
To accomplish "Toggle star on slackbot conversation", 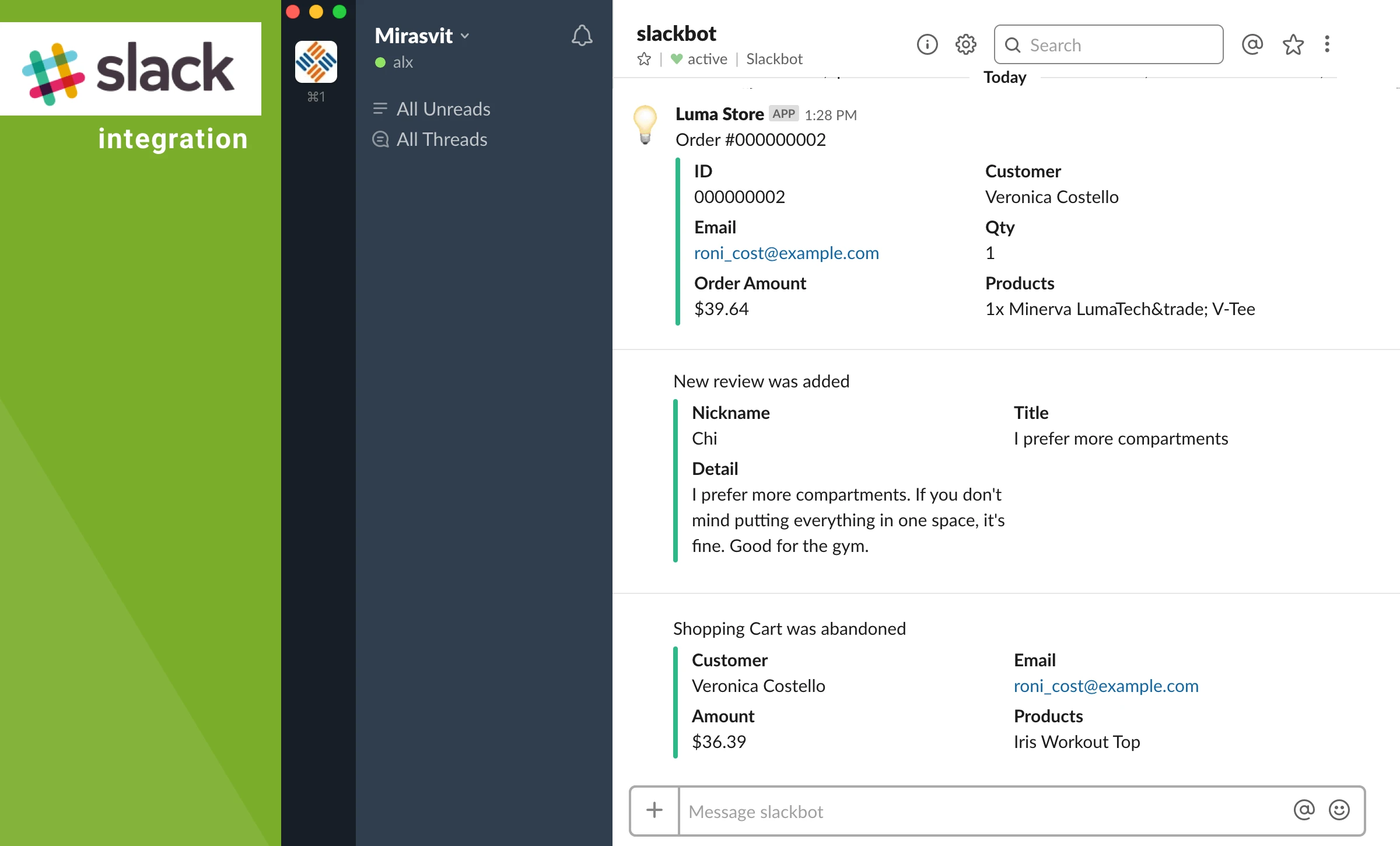I will tap(644, 60).
